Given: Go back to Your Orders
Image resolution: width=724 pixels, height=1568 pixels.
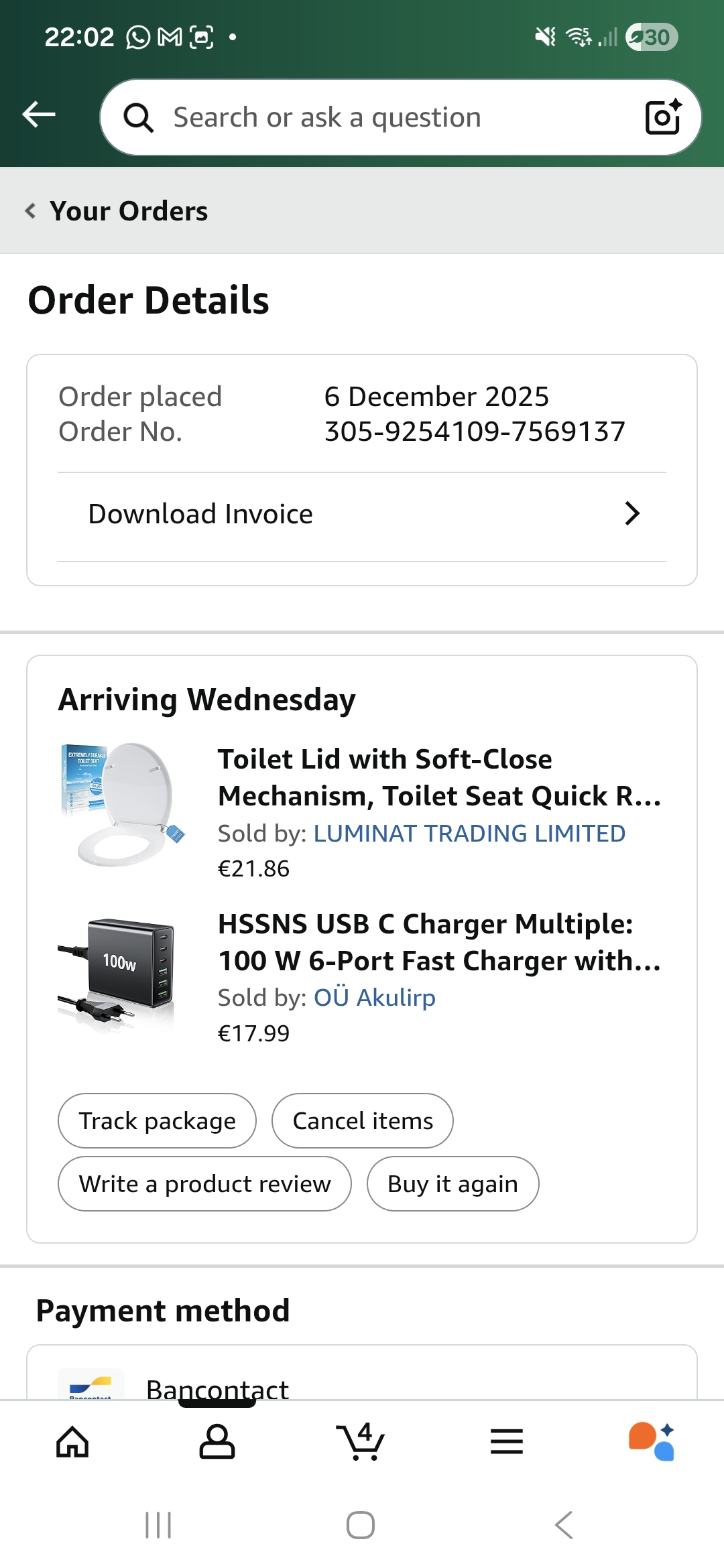Looking at the screenshot, I should (117, 211).
